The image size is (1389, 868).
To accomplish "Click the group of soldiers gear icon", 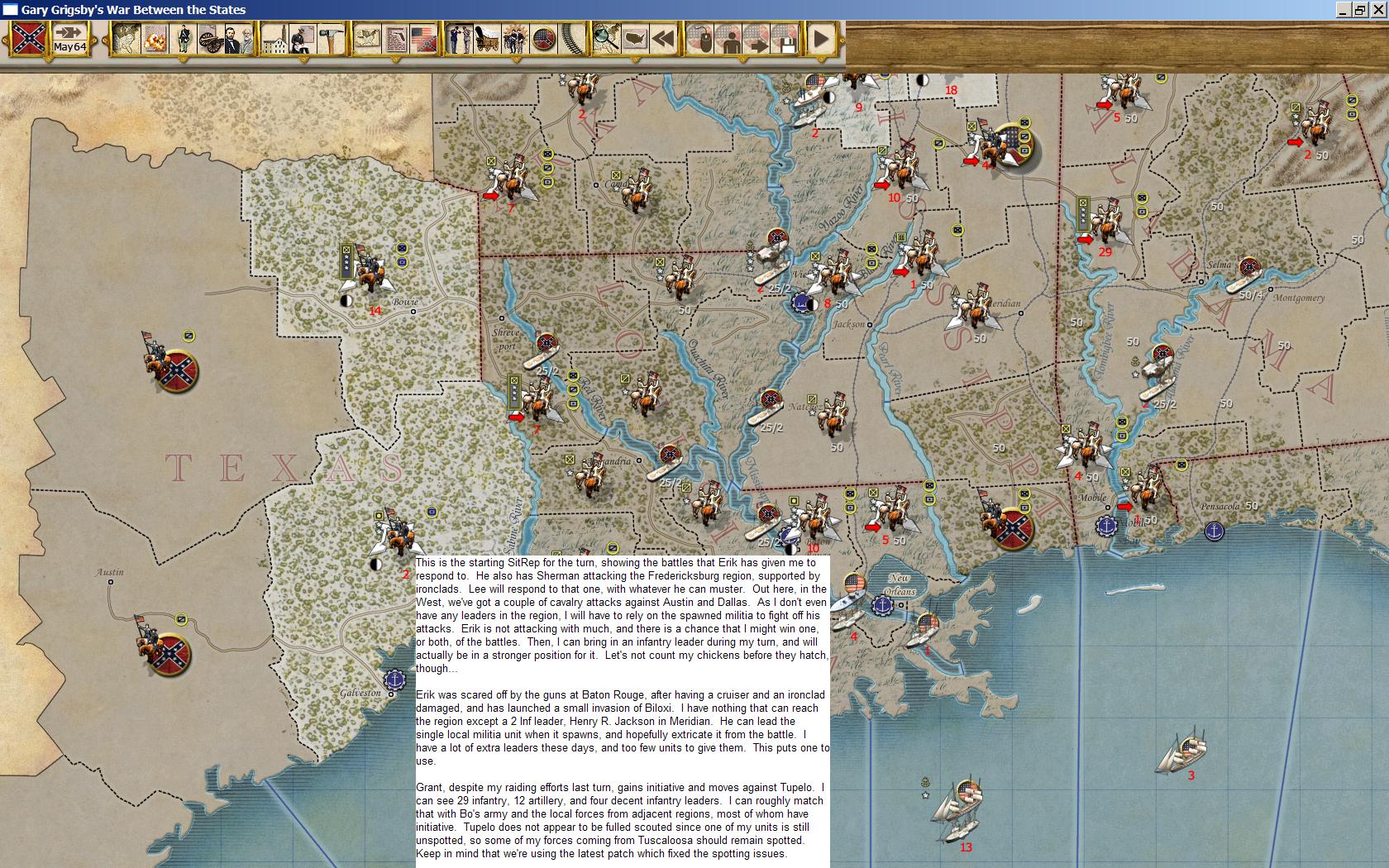I will click(x=515, y=39).
